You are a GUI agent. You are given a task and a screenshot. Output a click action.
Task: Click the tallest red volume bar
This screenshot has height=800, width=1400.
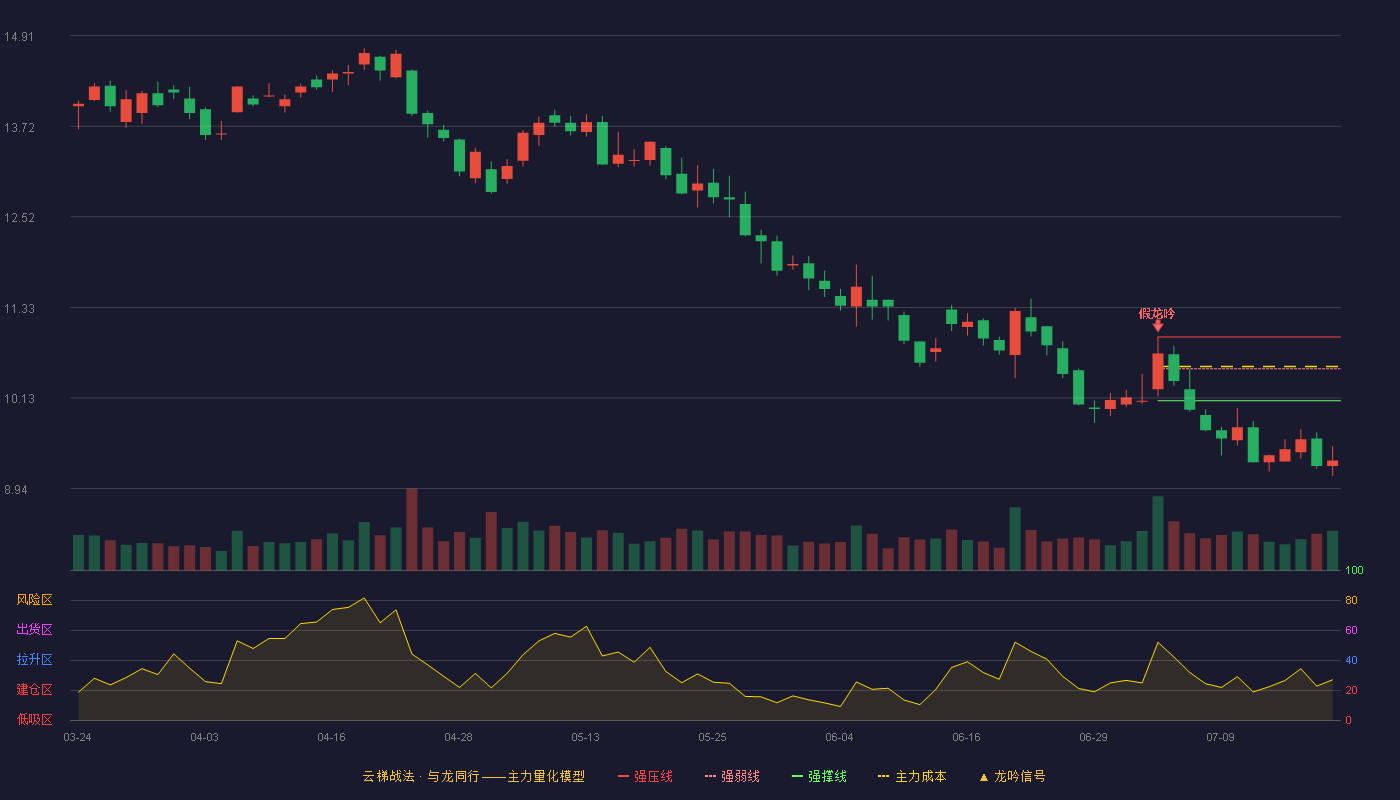pos(412,529)
